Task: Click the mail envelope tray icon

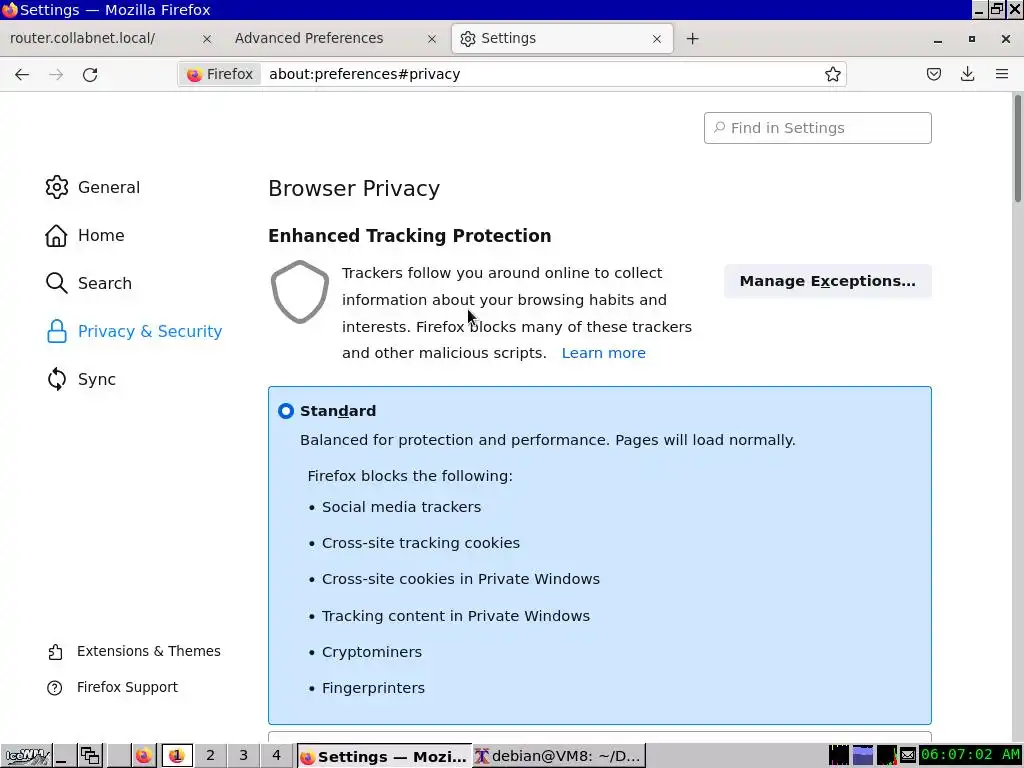Action: click(908, 756)
